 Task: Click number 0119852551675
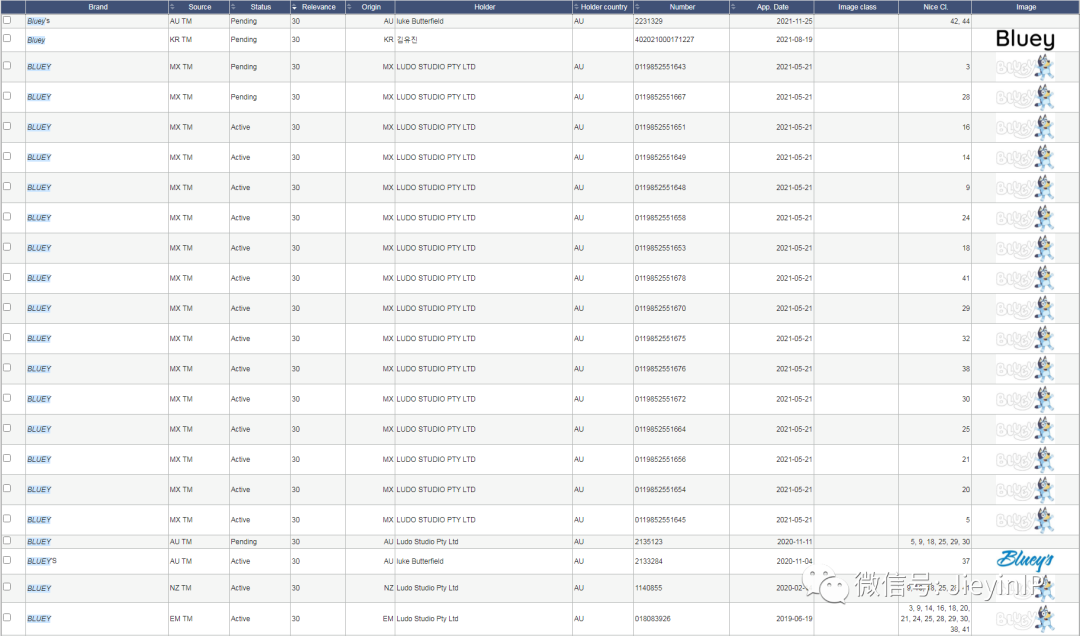tap(661, 339)
